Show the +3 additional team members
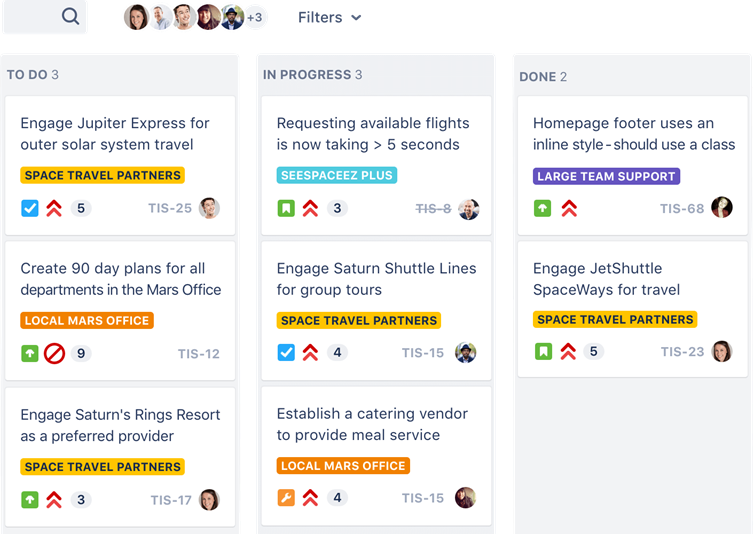Image resolution: width=754 pixels, height=534 pixels. (255, 17)
